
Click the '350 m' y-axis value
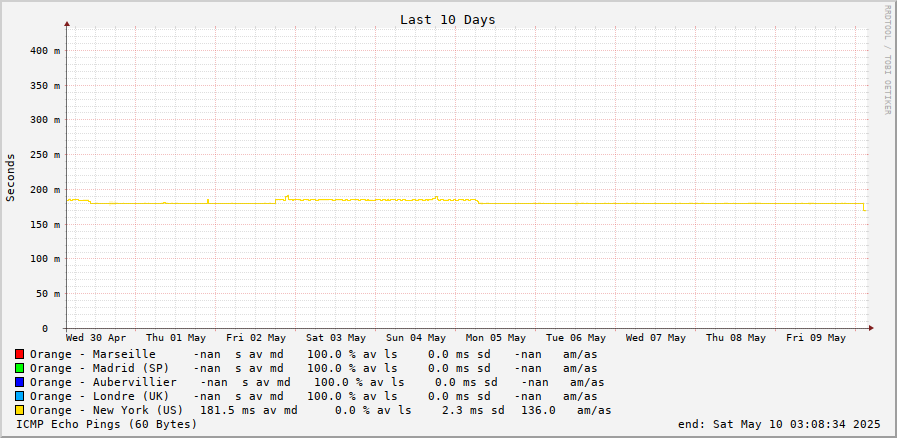45,85
